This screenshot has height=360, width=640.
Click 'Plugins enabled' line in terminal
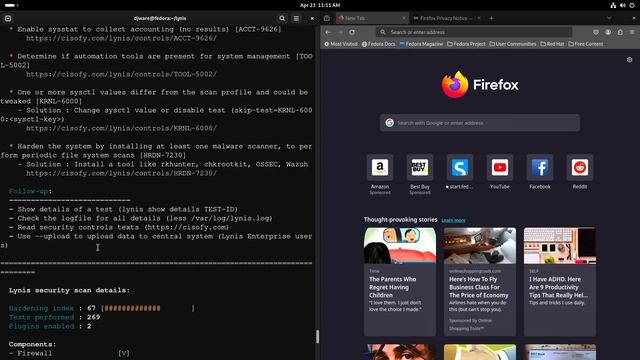(50, 326)
